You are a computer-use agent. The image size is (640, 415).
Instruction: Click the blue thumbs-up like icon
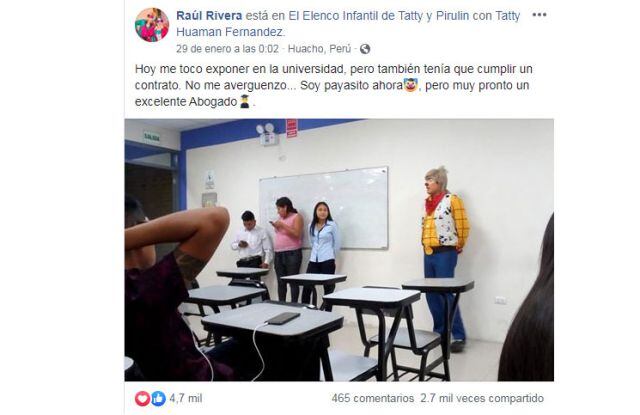coord(158,398)
